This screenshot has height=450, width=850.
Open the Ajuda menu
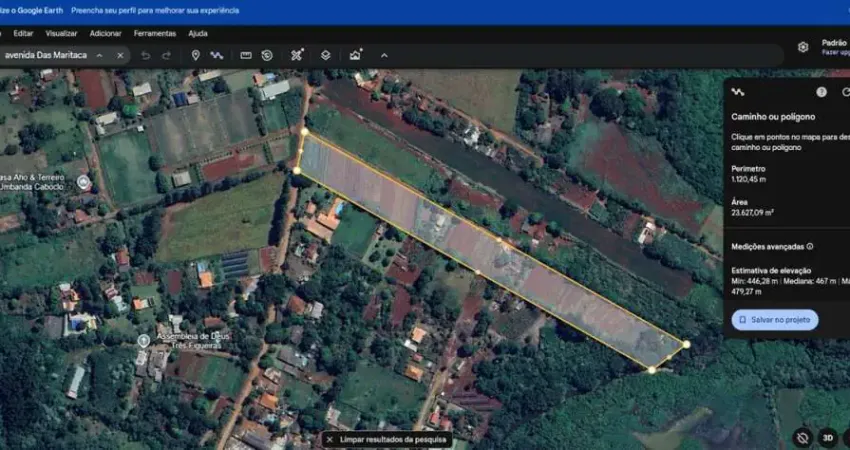[x=198, y=34]
